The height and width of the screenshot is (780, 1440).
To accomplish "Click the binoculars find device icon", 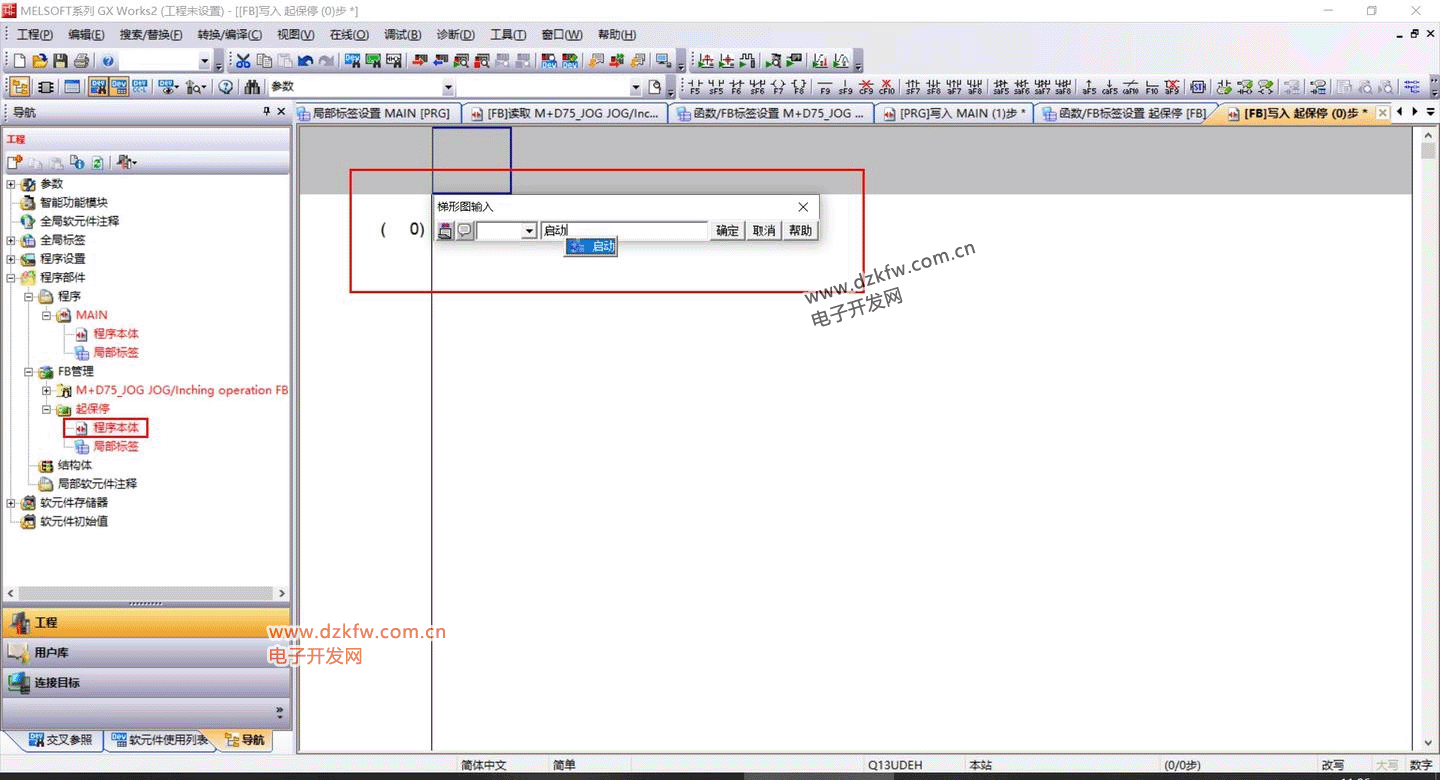I will [x=252, y=87].
